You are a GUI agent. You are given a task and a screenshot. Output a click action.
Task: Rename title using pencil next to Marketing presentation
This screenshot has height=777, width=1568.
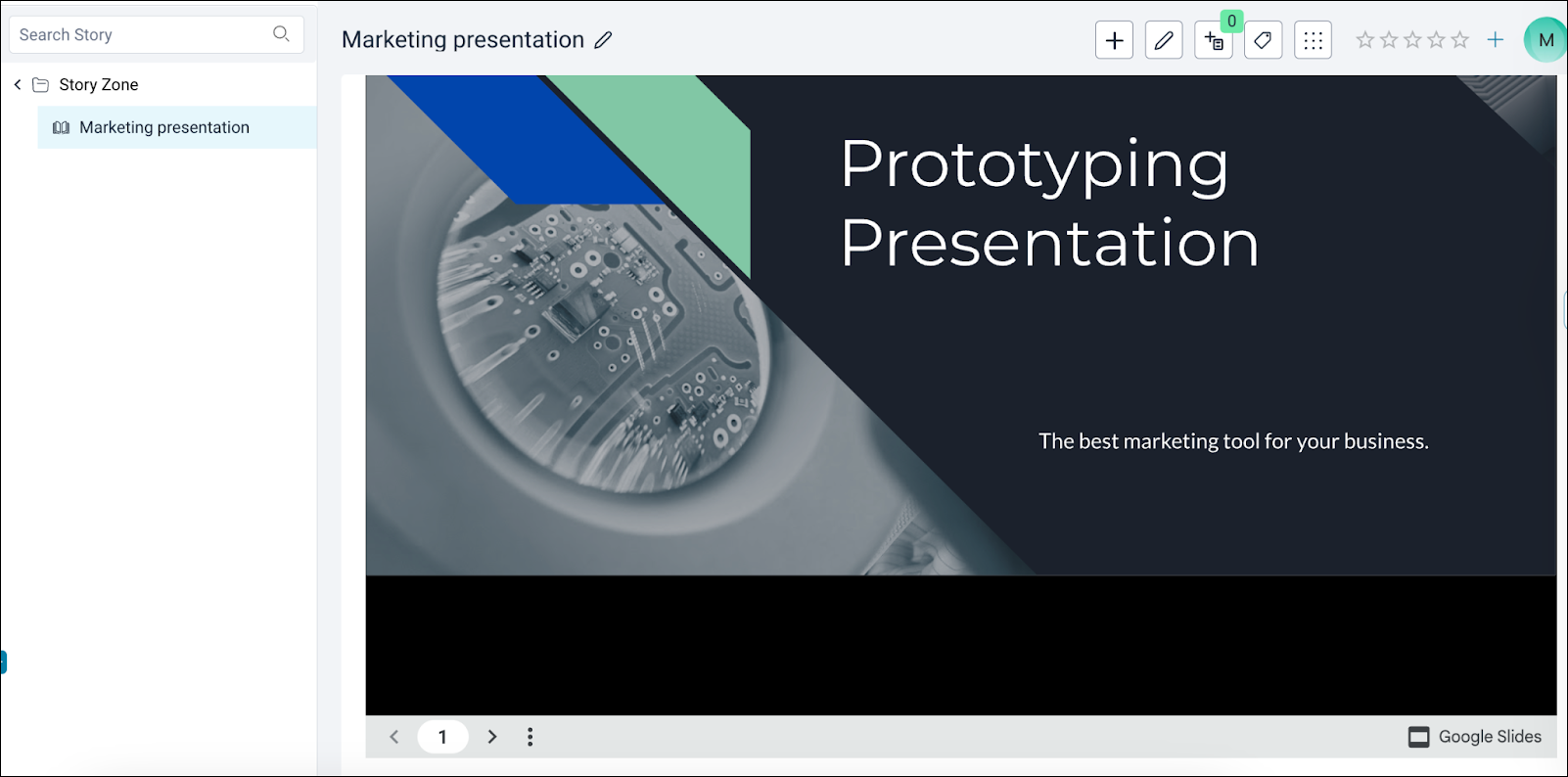[x=603, y=40]
